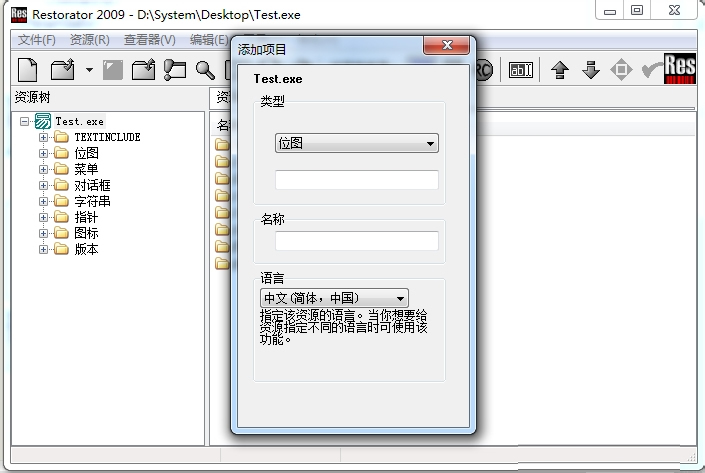Click the Open file toolbar icon
Screen dimensions: 705x473
coord(63,69)
